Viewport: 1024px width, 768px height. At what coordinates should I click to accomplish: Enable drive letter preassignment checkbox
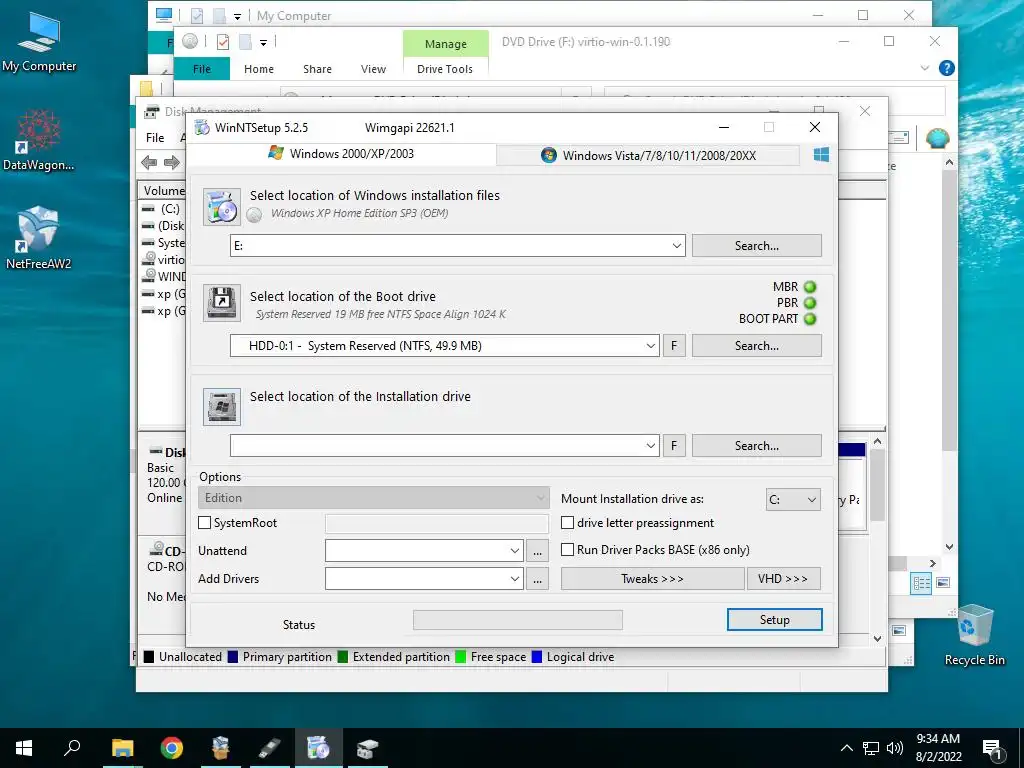tap(568, 522)
